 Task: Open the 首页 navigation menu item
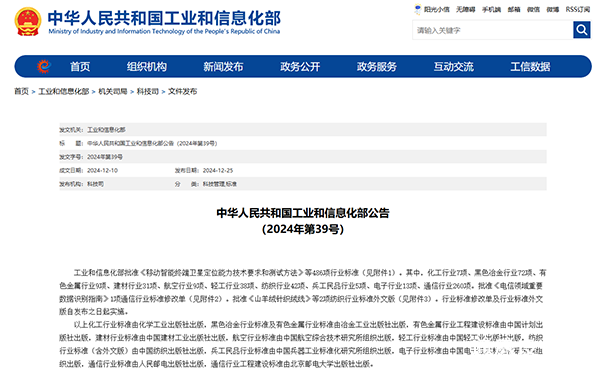pyautogui.click(x=80, y=67)
